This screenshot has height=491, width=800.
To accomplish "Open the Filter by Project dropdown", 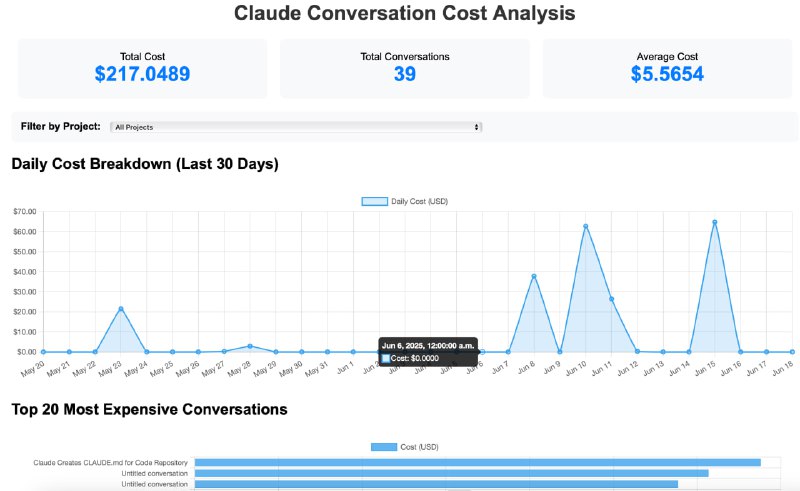I will point(296,127).
